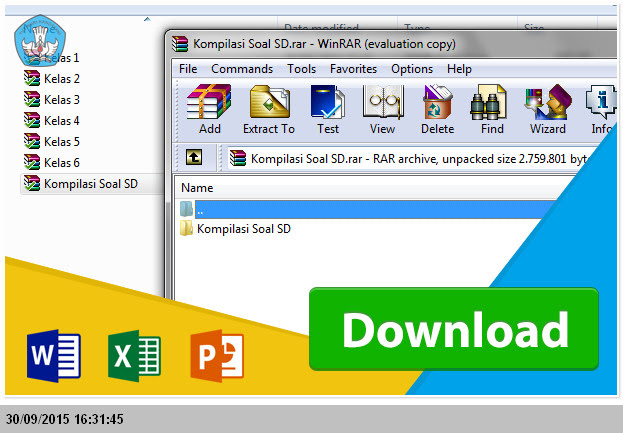The image size is (623, 433).
Task: Click the Extract To toolbar icon
Action: coord(269,102)
